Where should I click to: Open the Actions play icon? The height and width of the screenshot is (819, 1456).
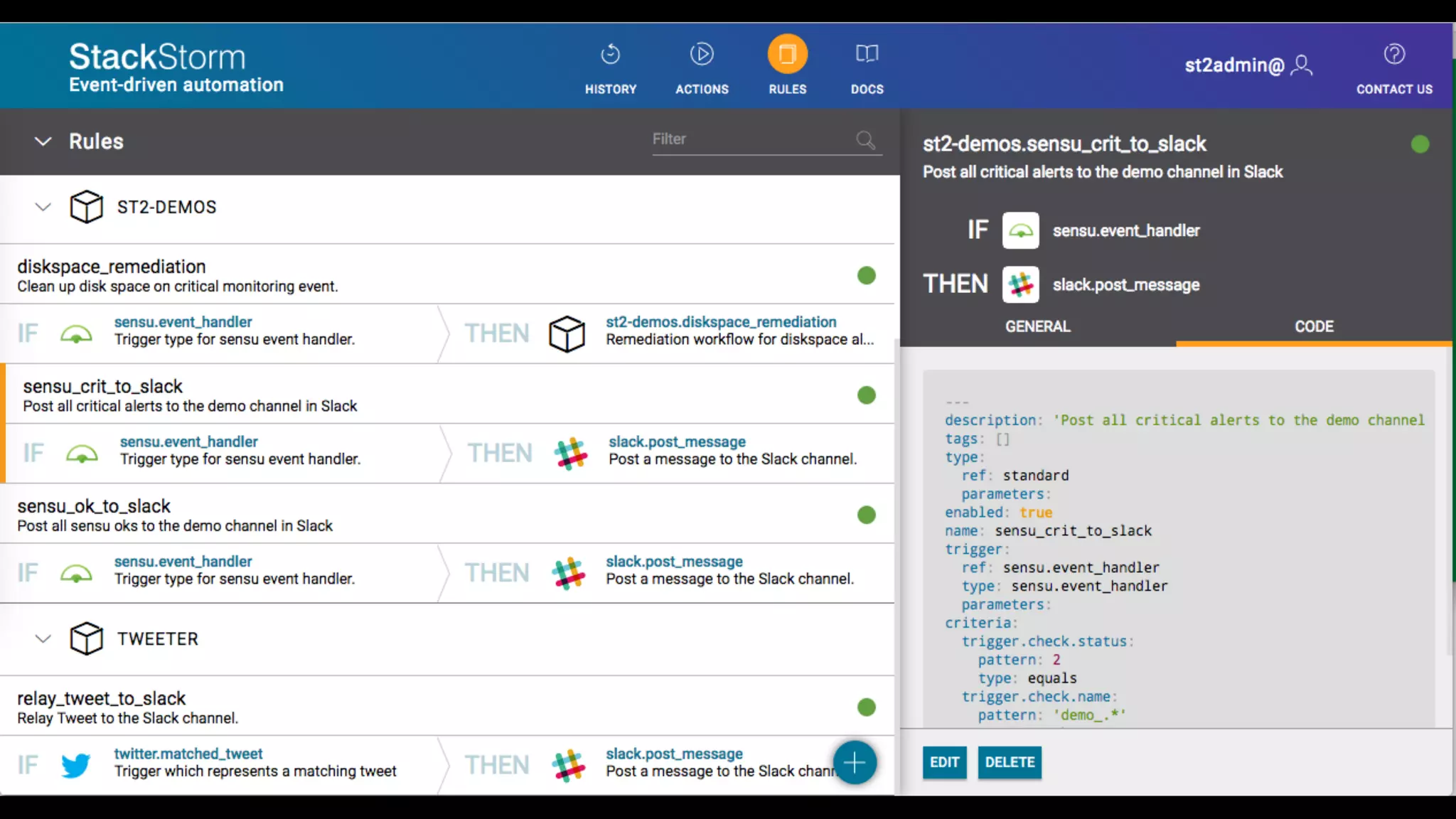pos(702,55)
